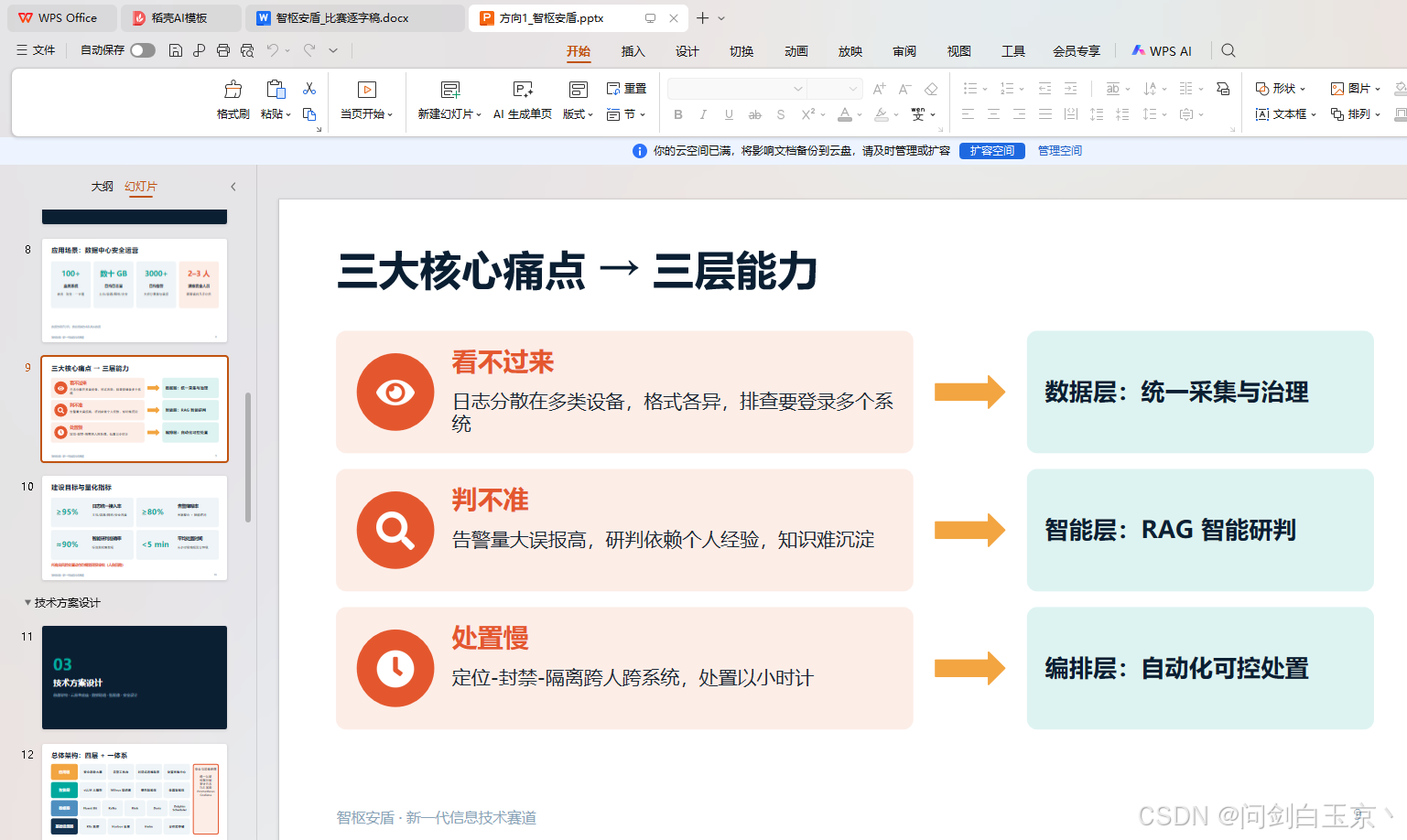Image resolution: width=1407 pixels, height=840 pixels.
Task: Click the WPS AI button
Action: click(1162, 51)
